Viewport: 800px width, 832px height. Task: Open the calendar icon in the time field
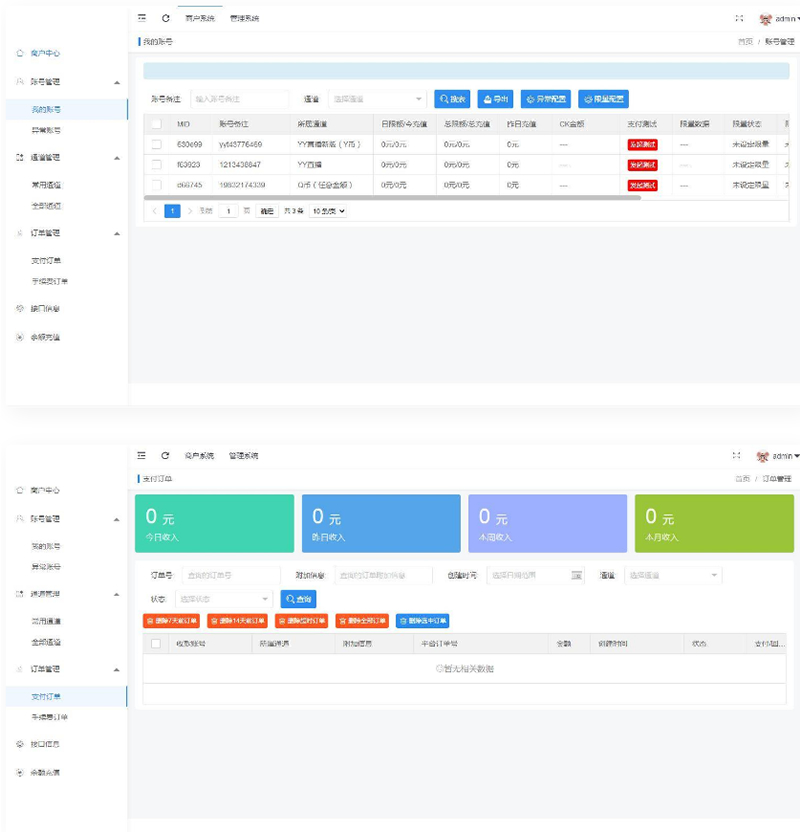click(576, 575)
